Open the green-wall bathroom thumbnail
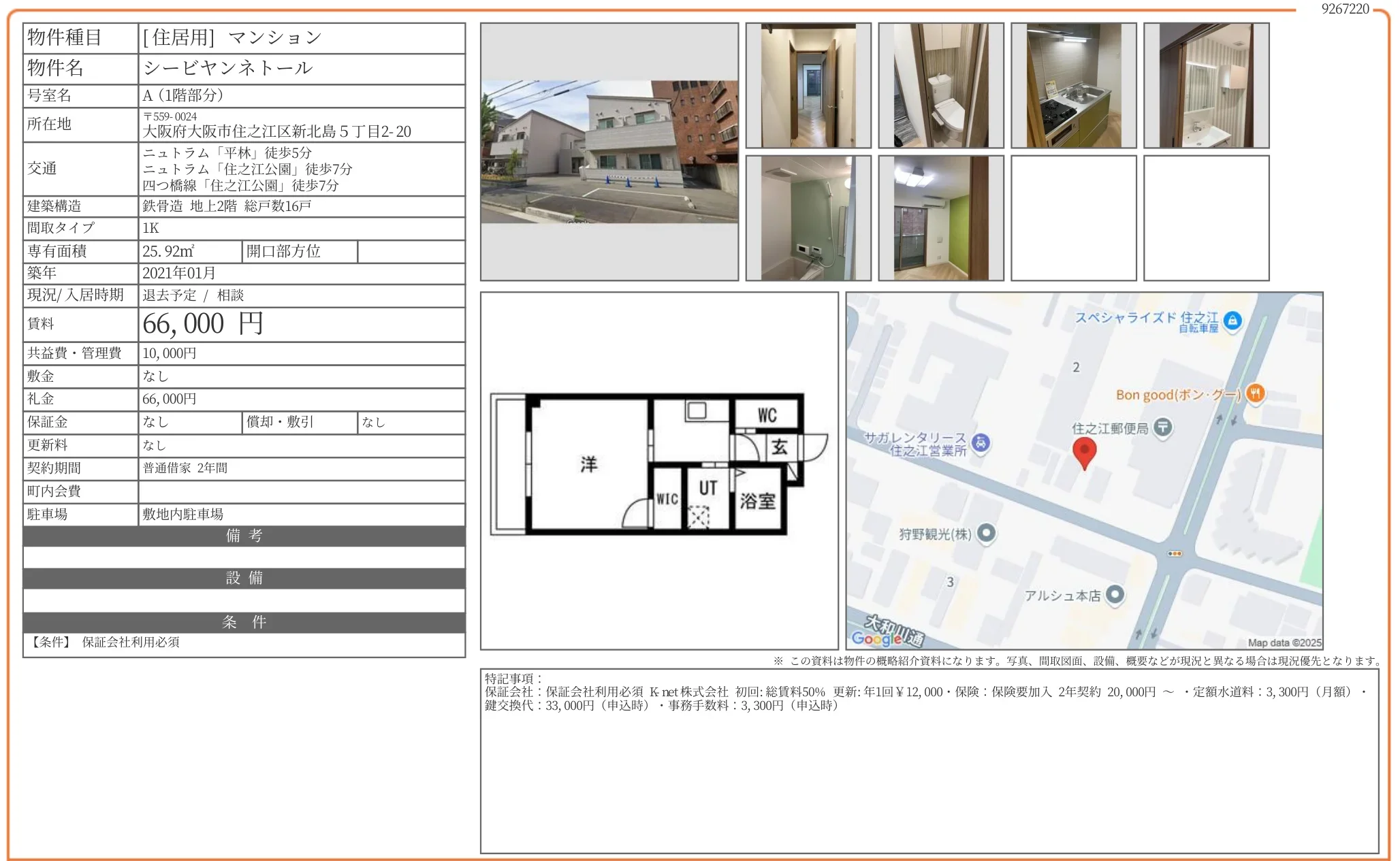 click(808, 218)
